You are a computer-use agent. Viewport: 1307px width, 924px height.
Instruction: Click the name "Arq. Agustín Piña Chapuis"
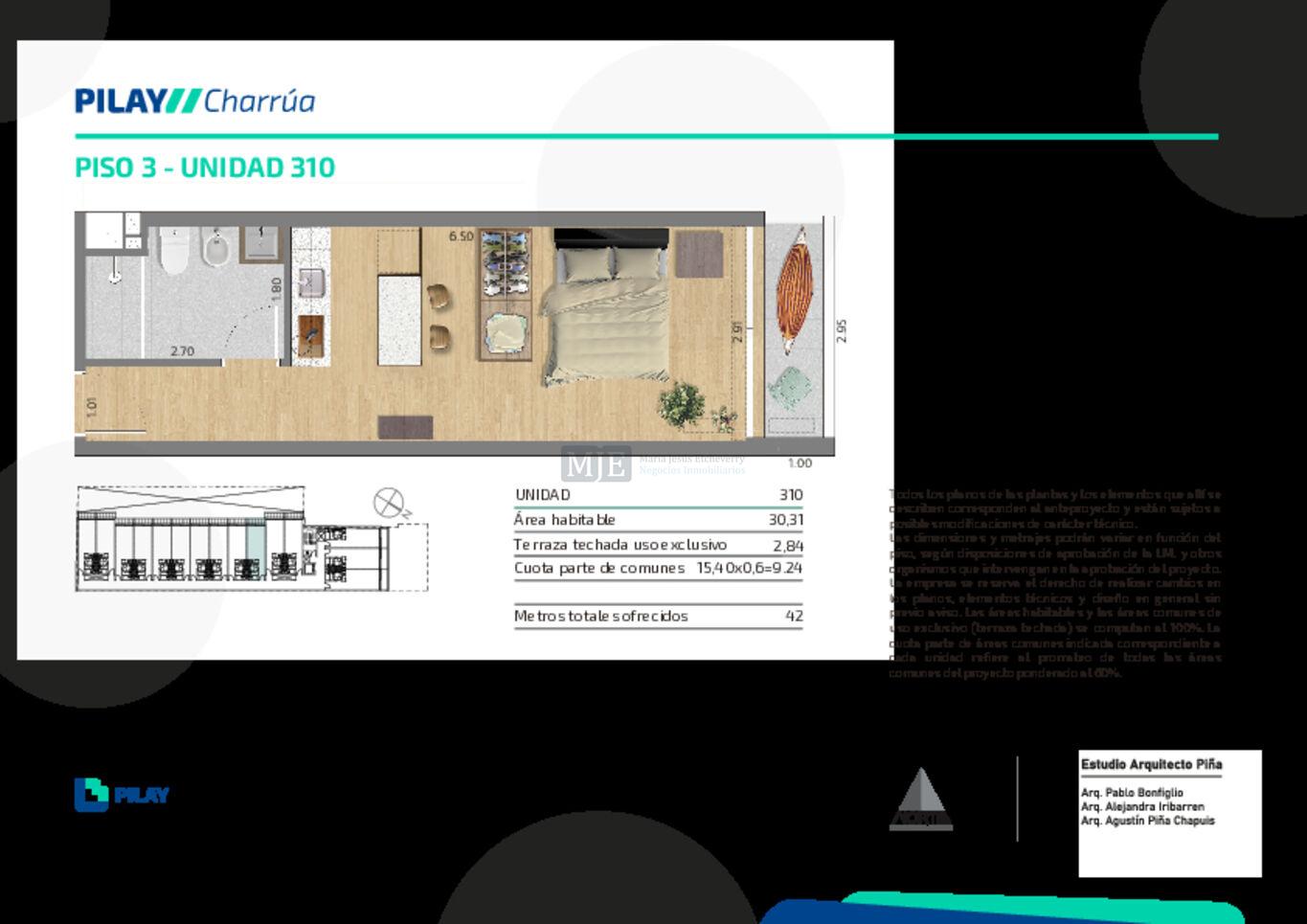(1148, 821)
